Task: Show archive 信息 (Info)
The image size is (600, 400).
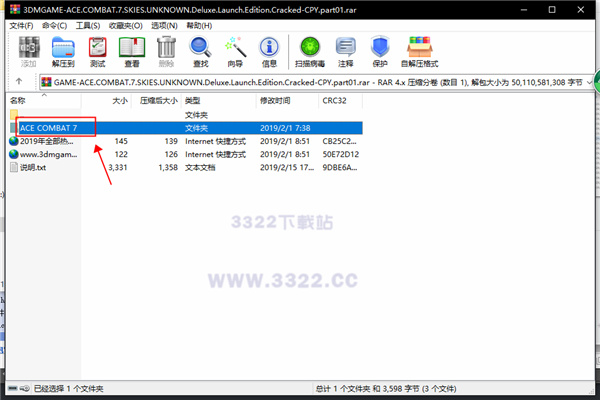Action: click(x=269, y=52)
